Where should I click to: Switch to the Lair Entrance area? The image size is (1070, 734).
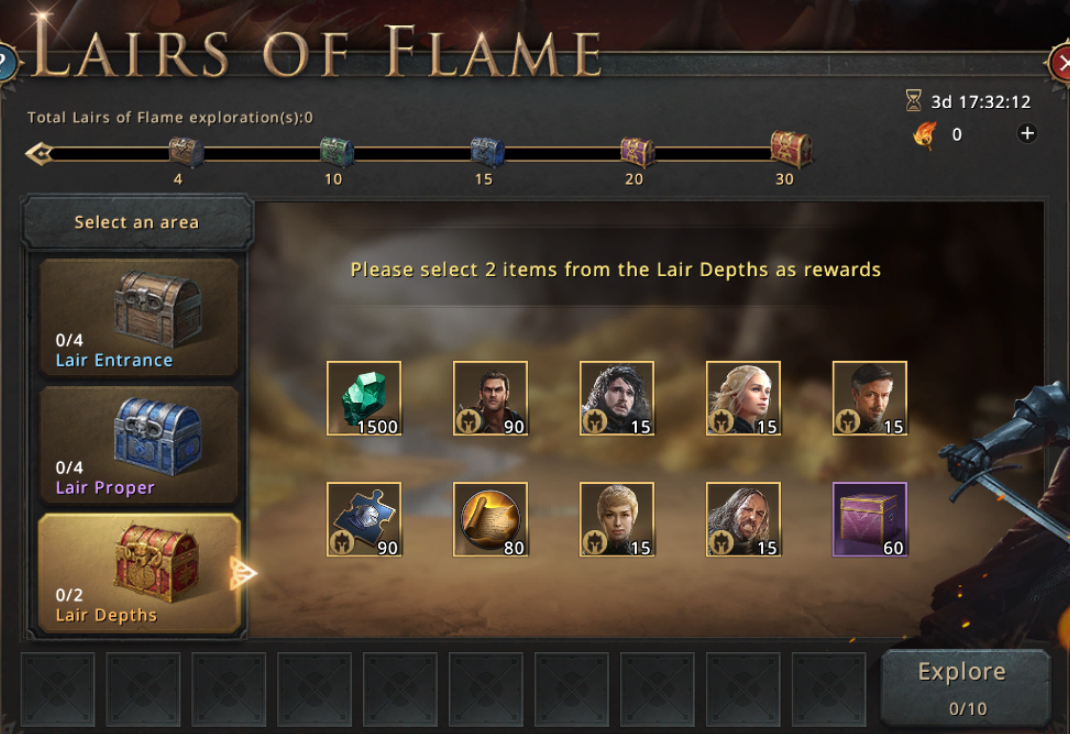click(x=139, y=317)
